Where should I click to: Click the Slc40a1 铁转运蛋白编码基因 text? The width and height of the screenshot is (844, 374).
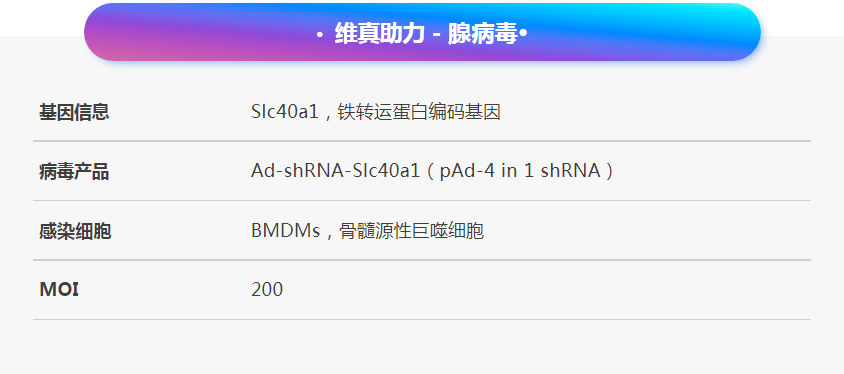pyautogui.click(x=376, y=112)
